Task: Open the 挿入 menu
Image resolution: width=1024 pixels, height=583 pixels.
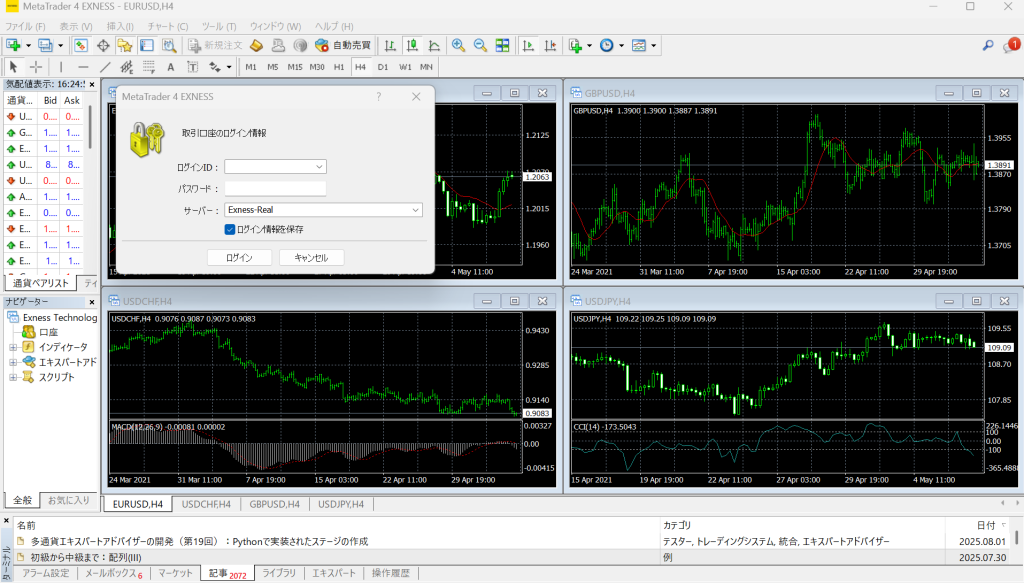Action: pyautogui.click(x=120, y=26)
